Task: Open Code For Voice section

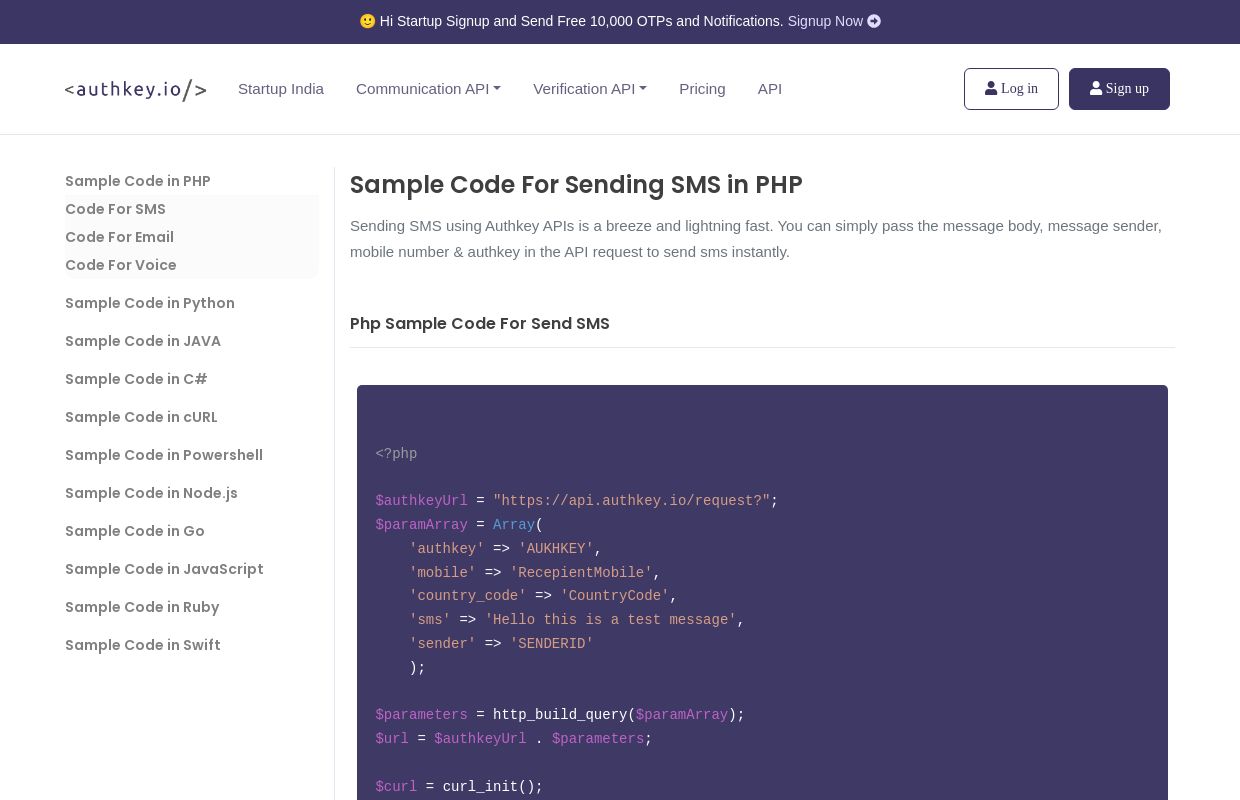Action: (x=121, y=265)
